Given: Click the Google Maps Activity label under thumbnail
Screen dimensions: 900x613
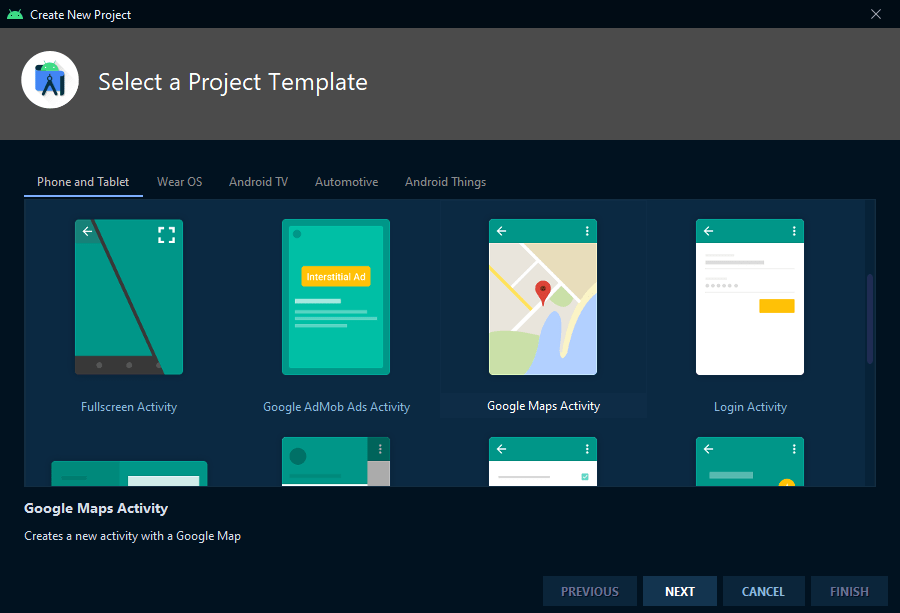Looking at the screenshot, I should [544, 406].
